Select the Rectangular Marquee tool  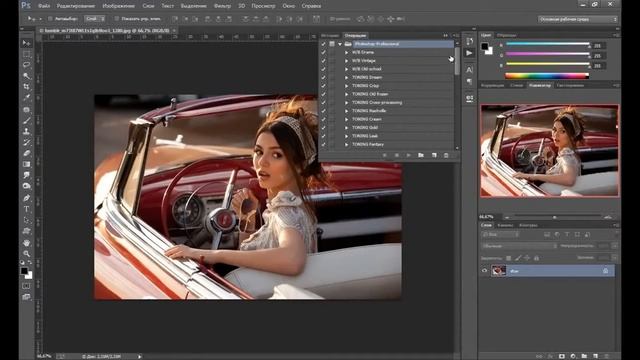pos(27,54)
